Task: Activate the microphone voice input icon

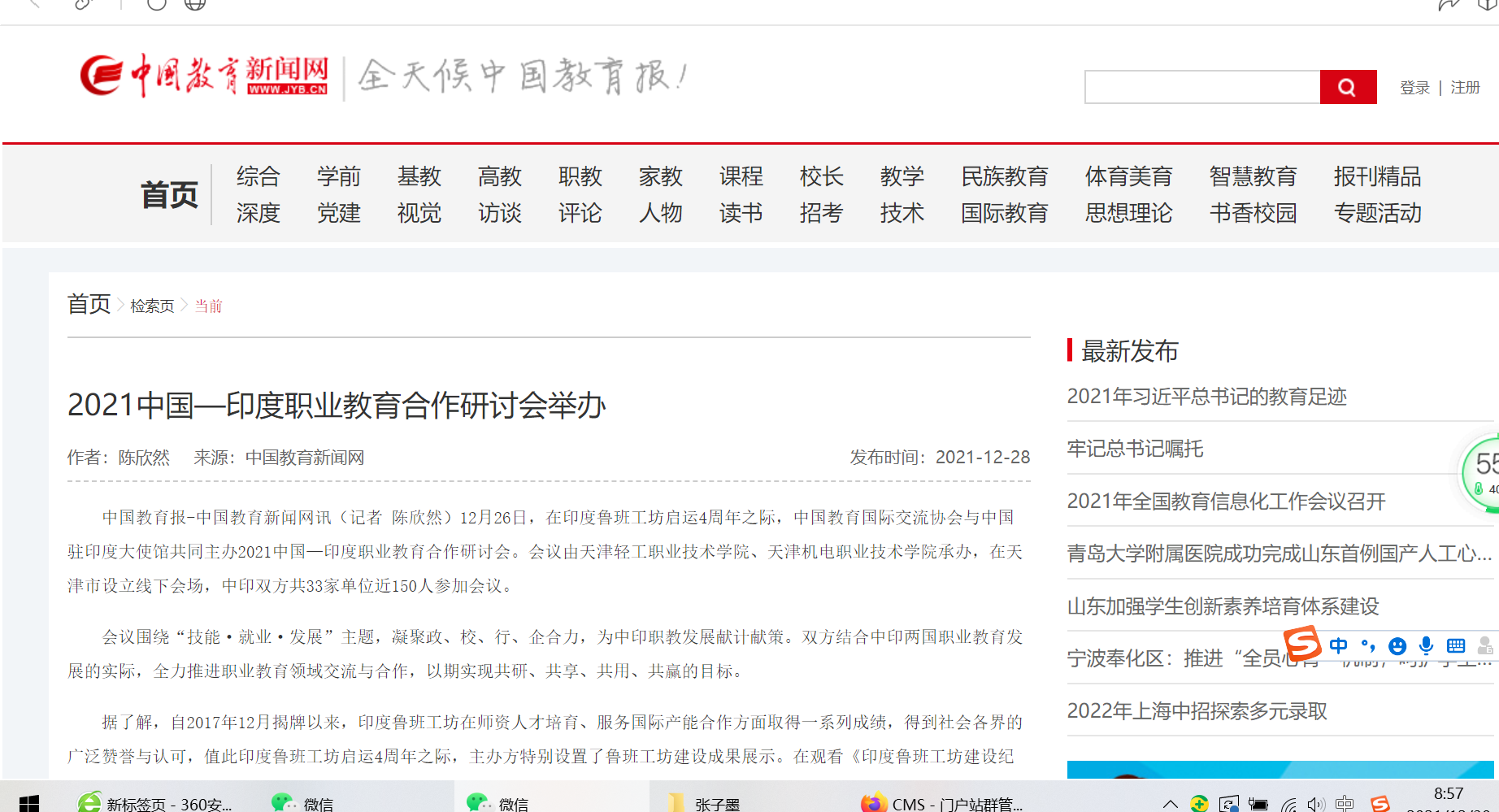Action: [x=1426, y=646]
